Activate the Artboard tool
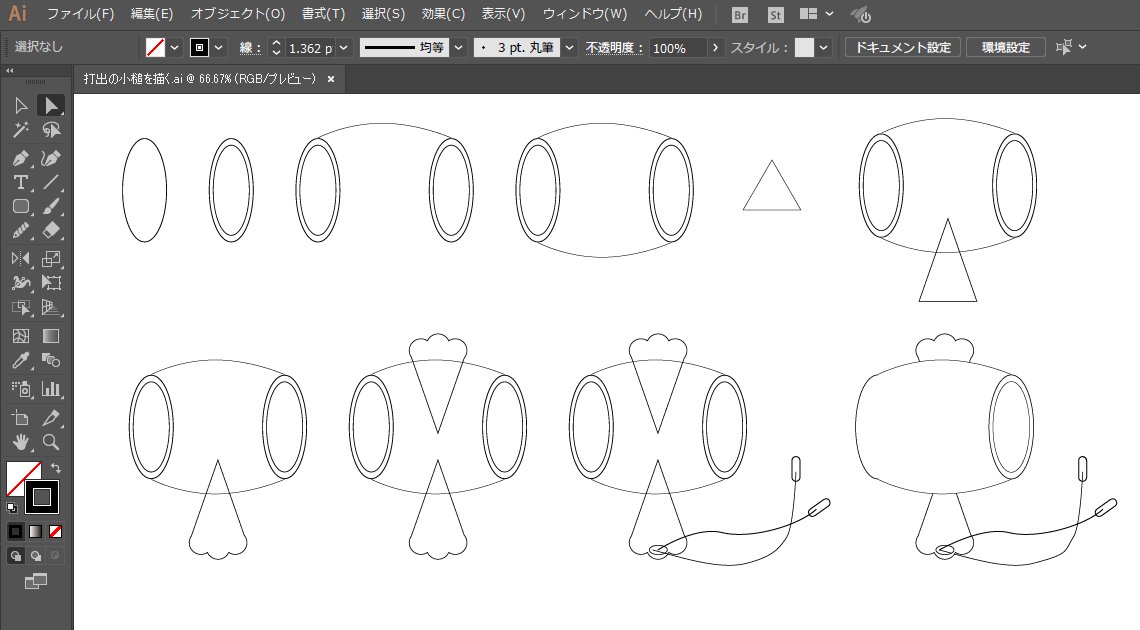This screenshot has width=1140, height=630. [x=21, y=417]
